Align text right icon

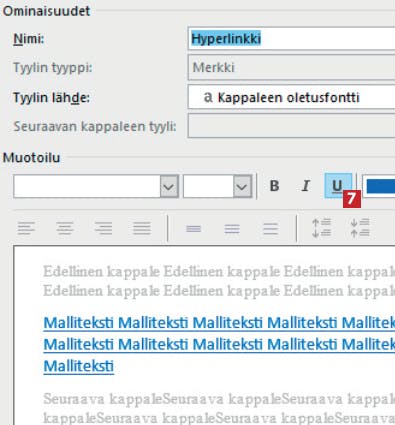click(103, 229)
